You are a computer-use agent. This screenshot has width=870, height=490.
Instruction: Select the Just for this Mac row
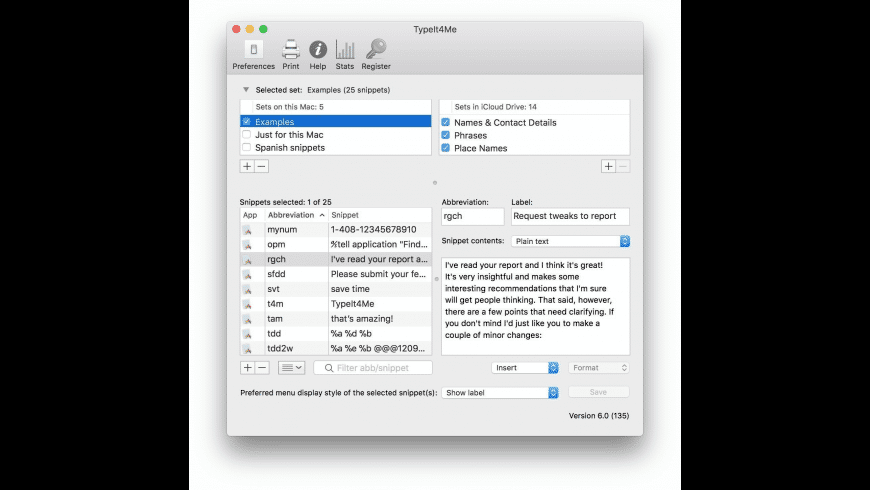tap(336, 134)
